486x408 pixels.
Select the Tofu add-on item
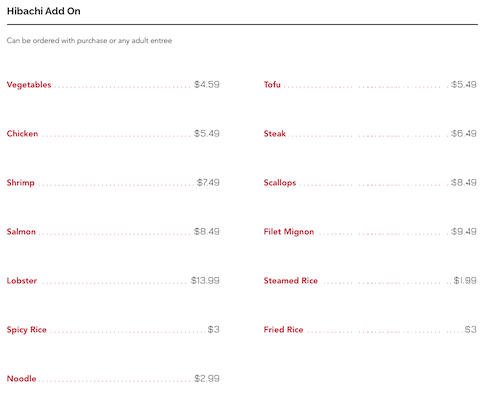272,84
